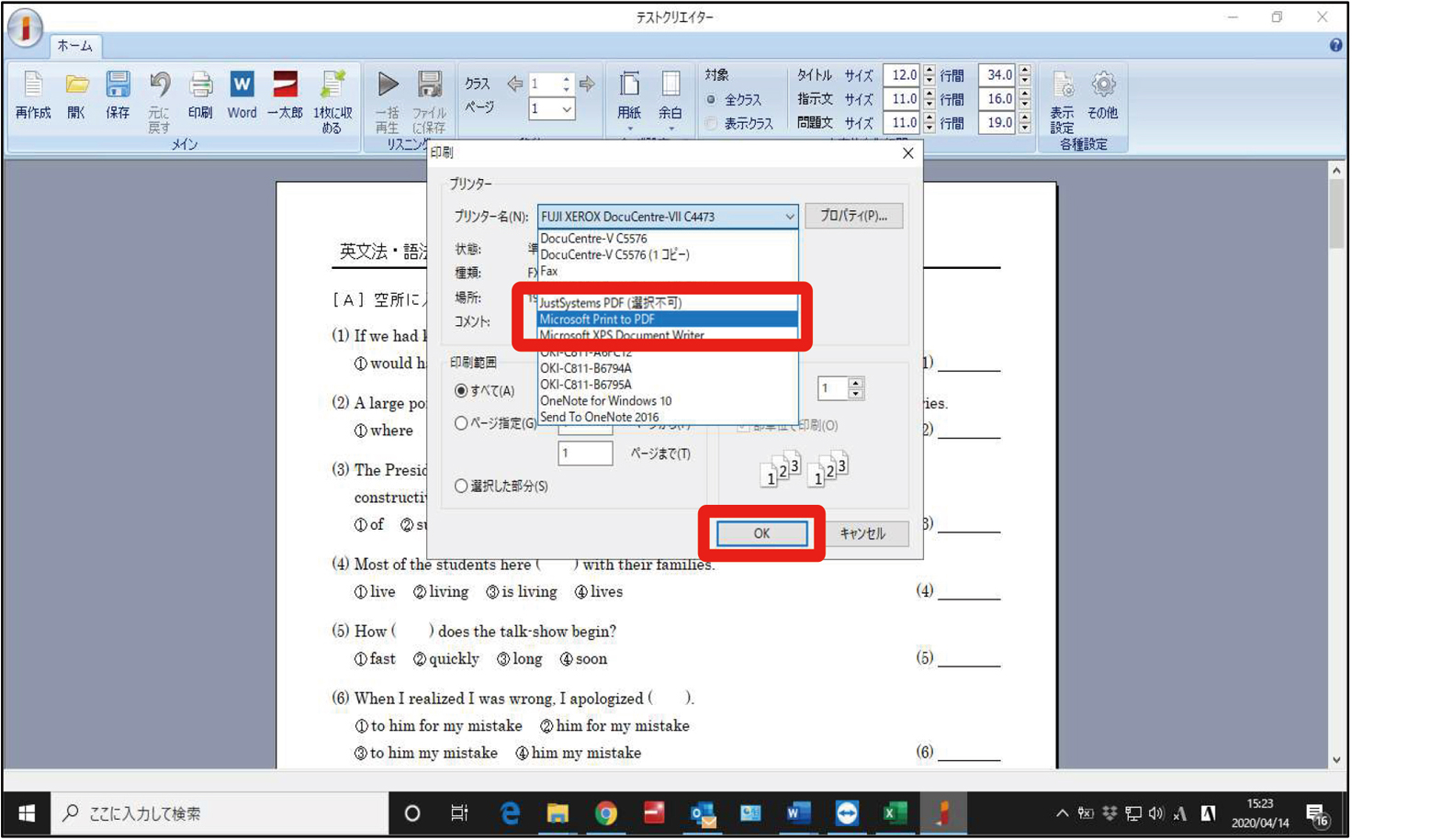Viewport: 1442px width, 840px height.
Task: Click the キャンセル button
Action: 862,533
